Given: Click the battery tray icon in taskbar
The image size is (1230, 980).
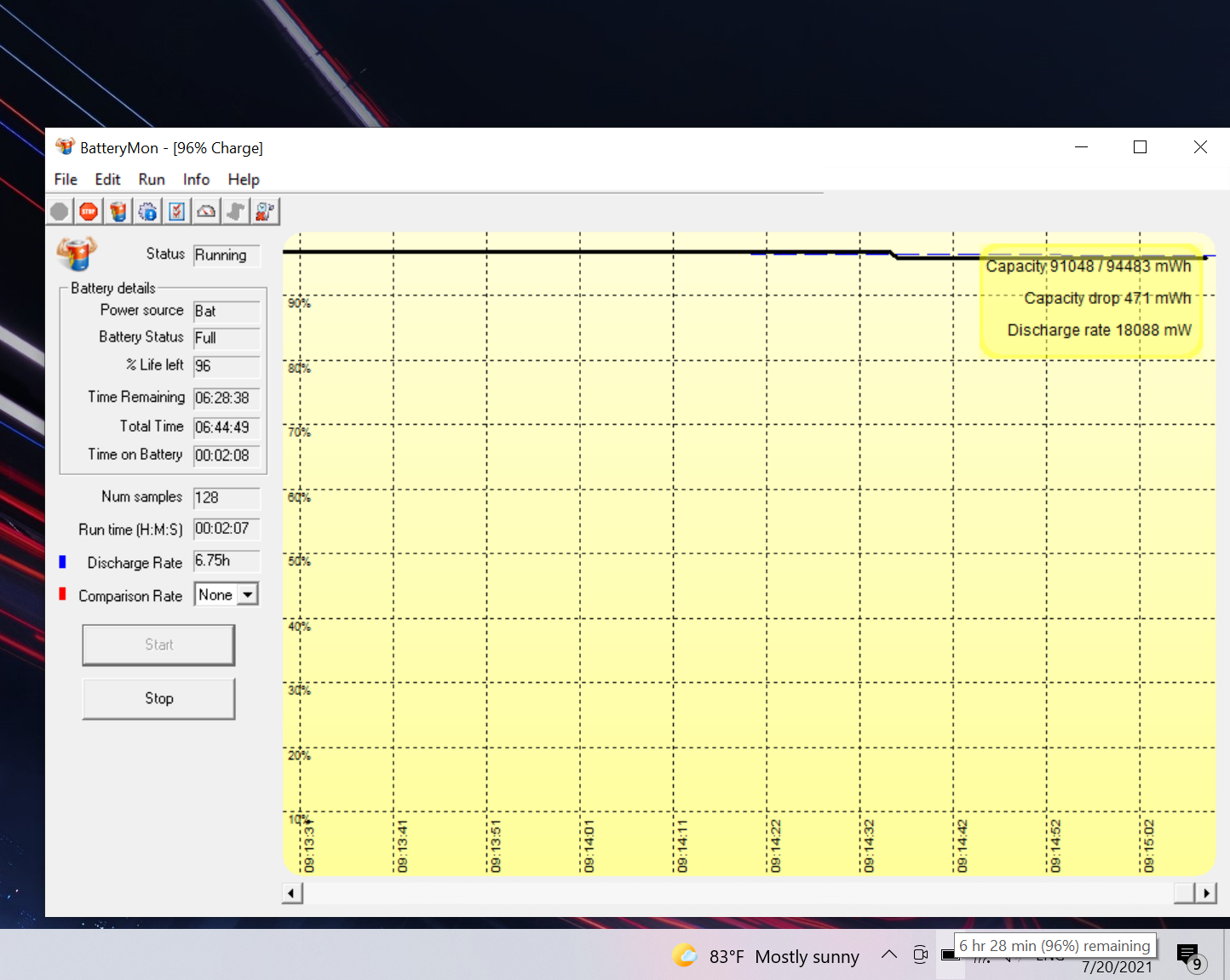Looking at the screenshot, I should pyautogui.click(x=949, y=955).
